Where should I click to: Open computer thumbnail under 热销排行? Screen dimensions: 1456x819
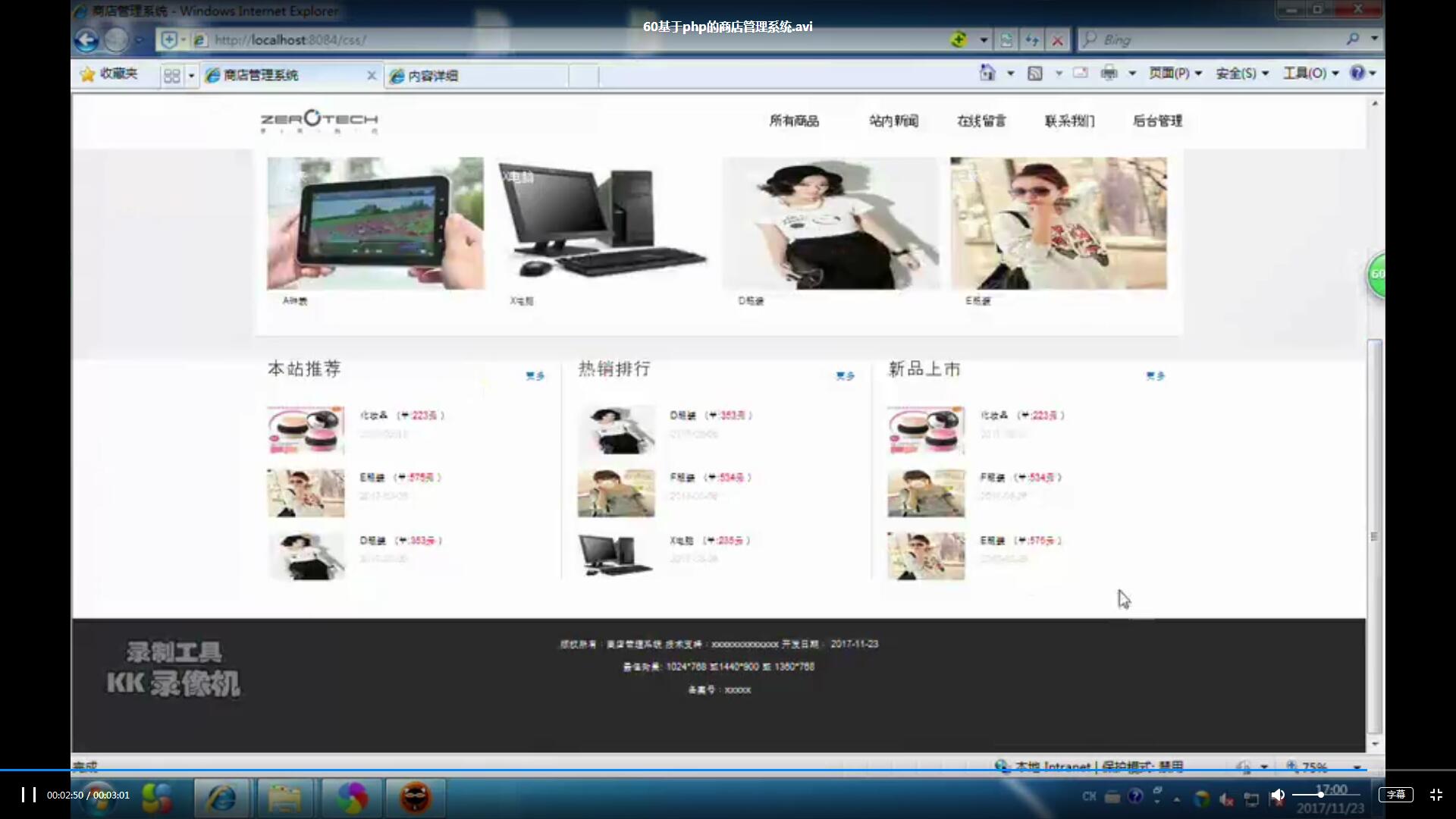tap(616, 555)
